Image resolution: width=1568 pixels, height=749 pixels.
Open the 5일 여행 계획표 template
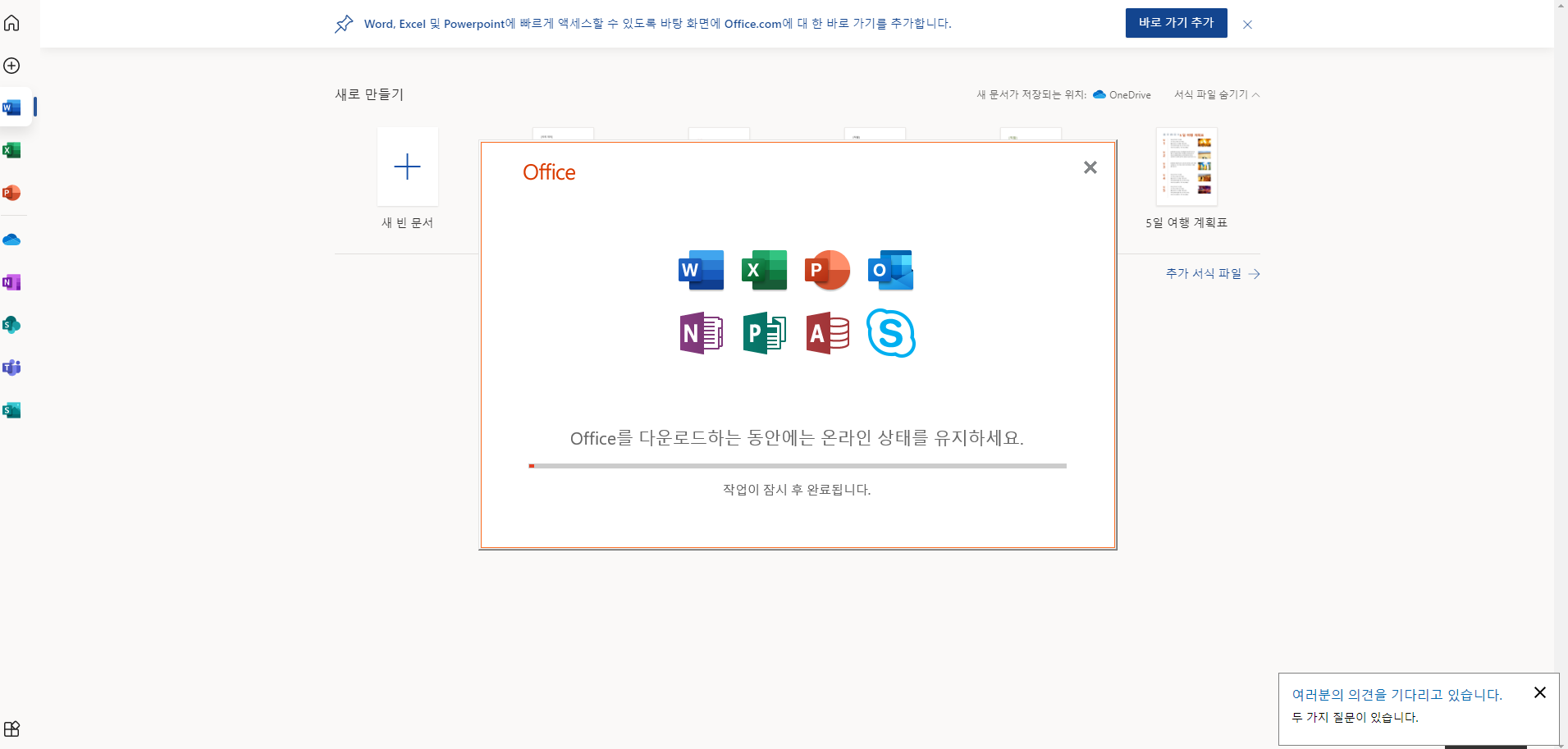coord(1186,167)
